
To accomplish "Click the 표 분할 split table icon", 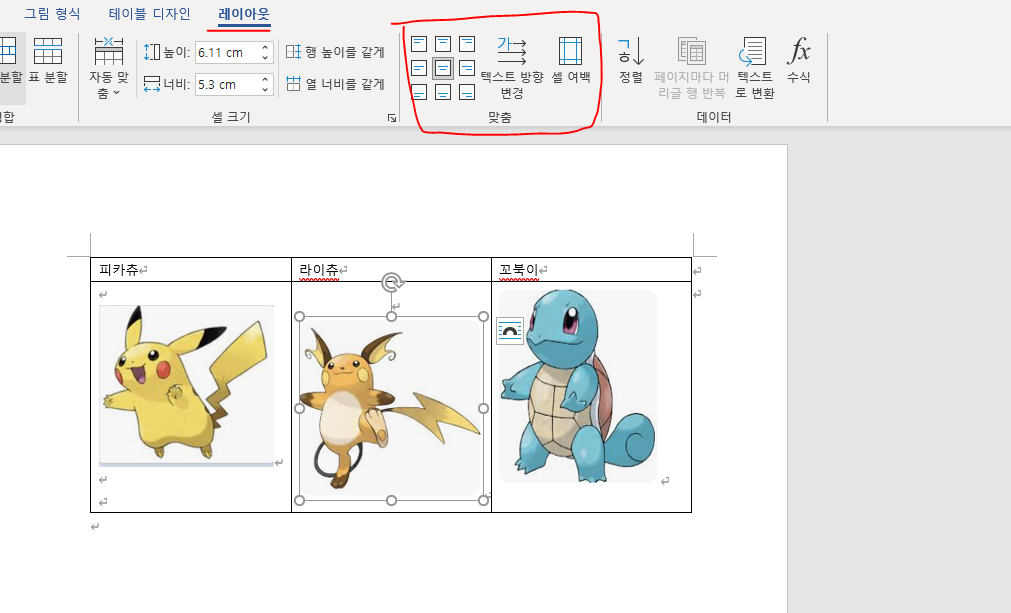I will [x=48, y=60].
